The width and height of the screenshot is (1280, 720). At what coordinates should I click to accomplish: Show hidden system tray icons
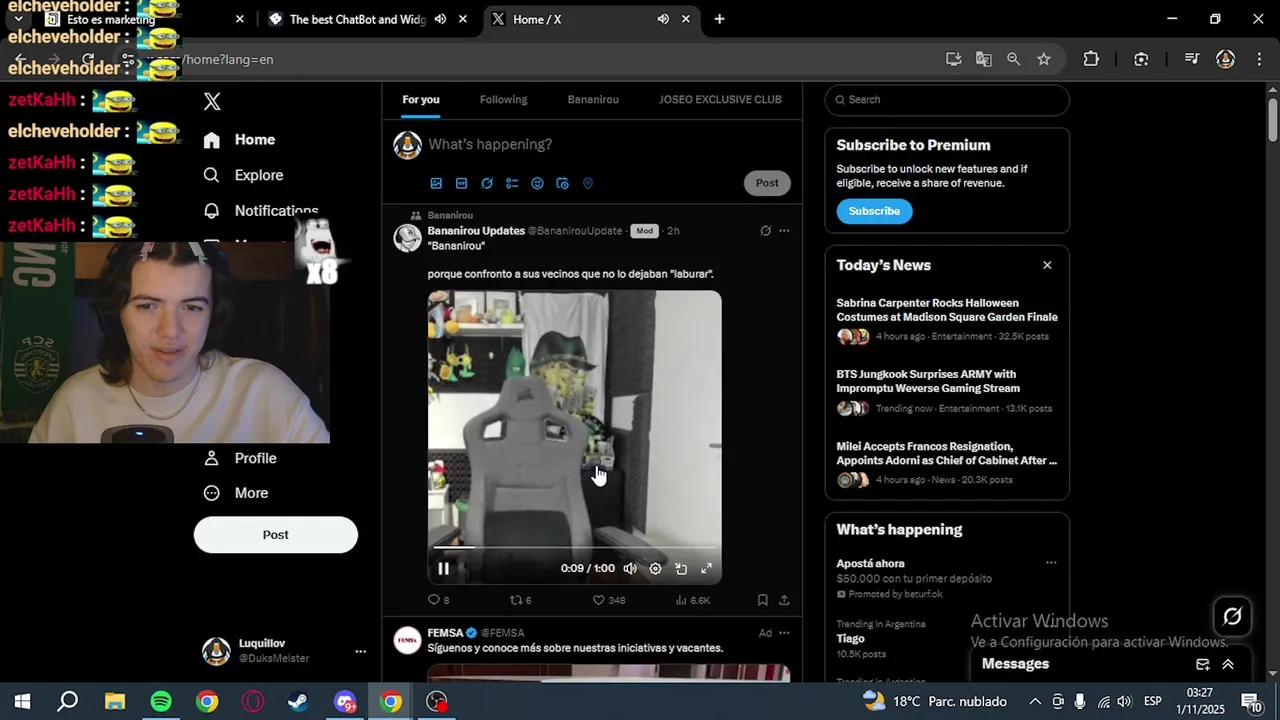(1035, 702)
